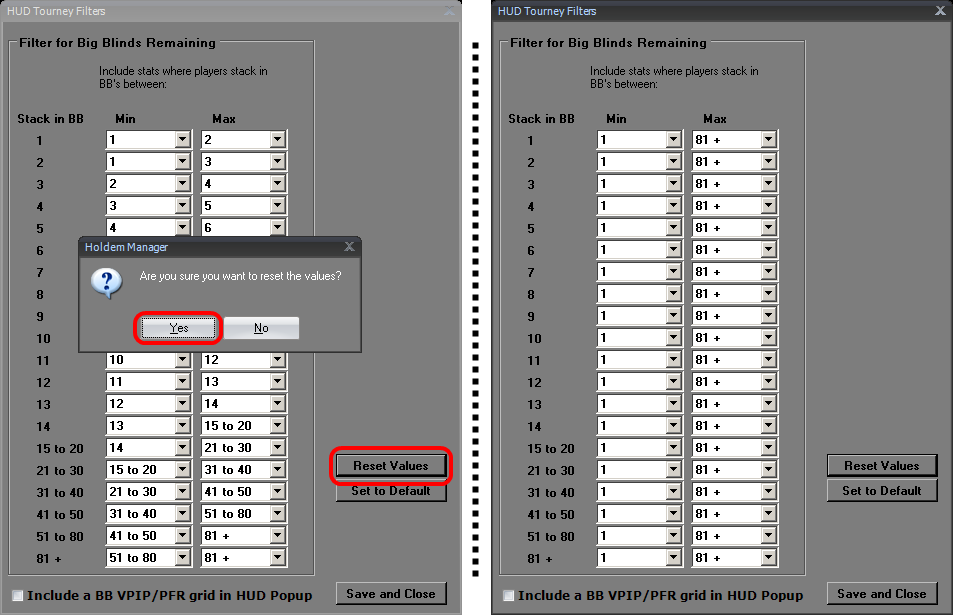Open Max dropdown for stack 13, right window

(769, 404)
